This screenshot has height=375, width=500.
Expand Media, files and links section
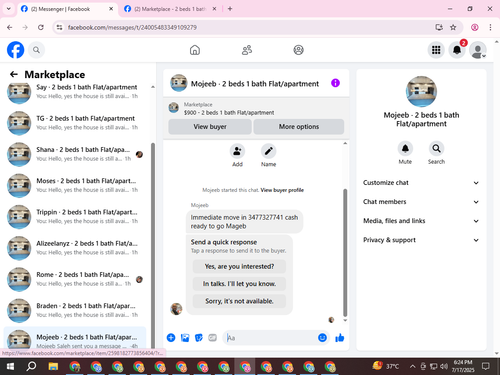click(x=421, y=221)
